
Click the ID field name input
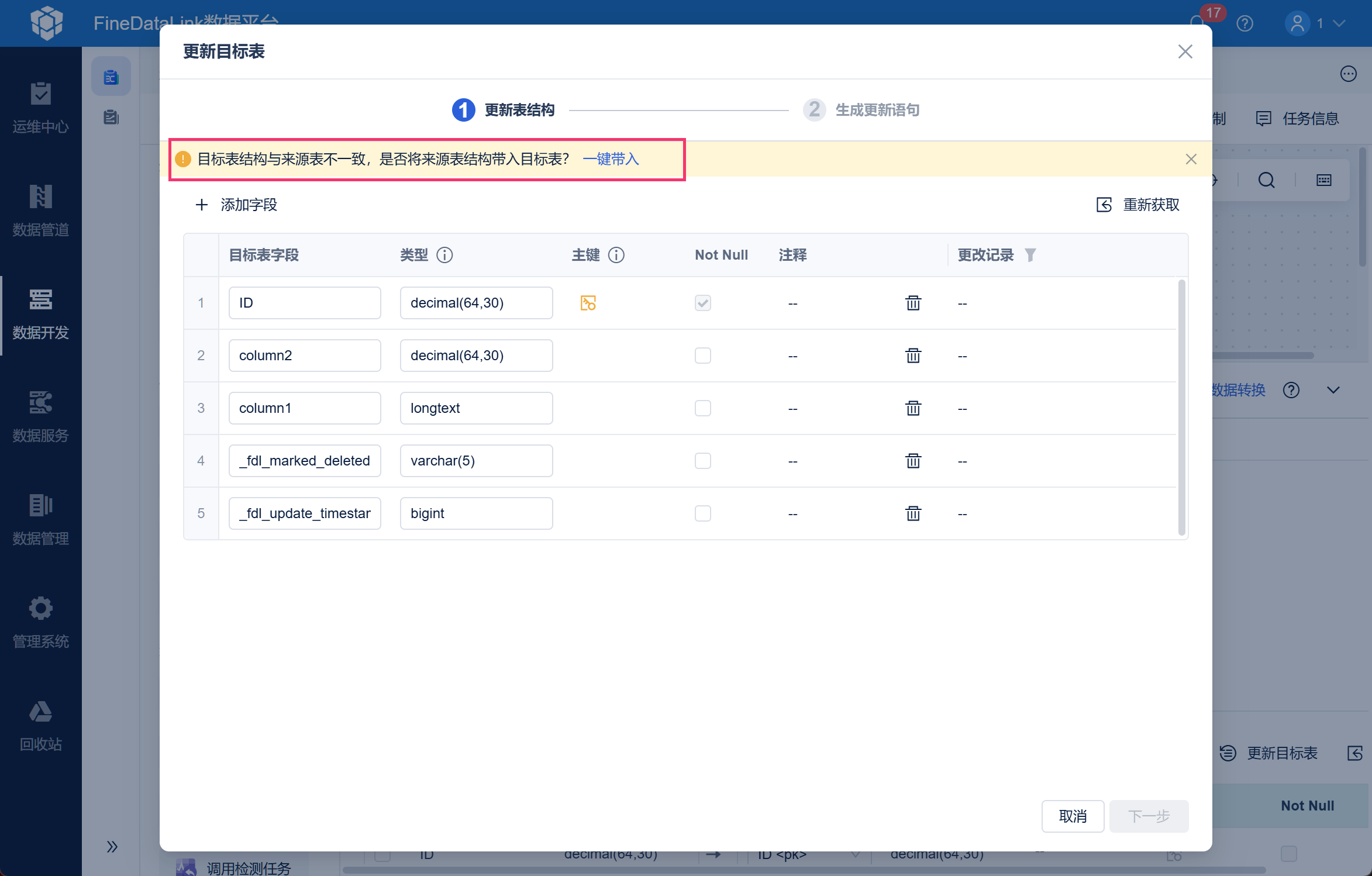point(305,303)
